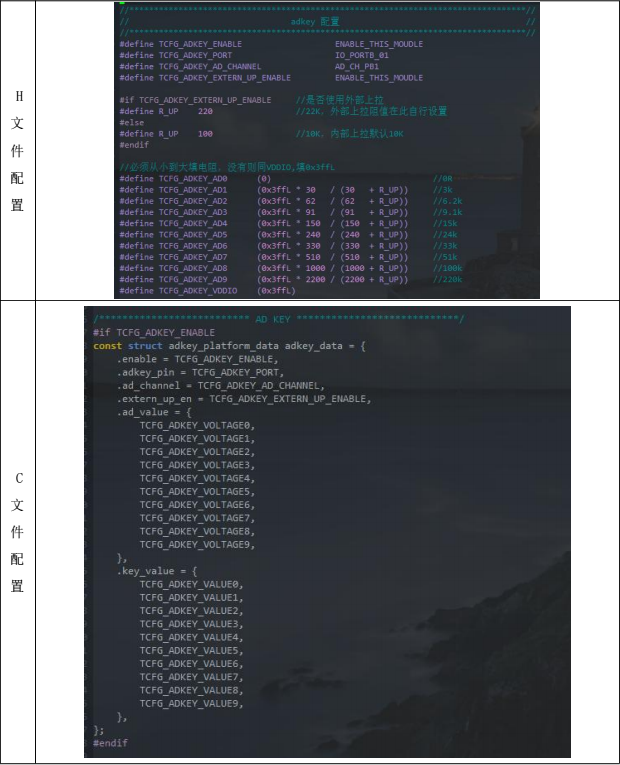Viewport: 620px width, 765px height.
Task: Click the comment '//必须从小到大填电阻'
Action: point(171,167)
